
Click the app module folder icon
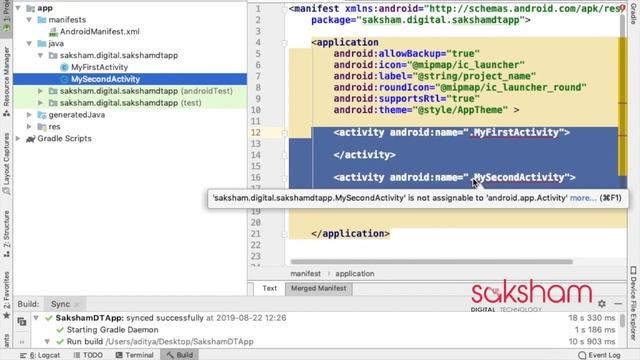[31, 8]
